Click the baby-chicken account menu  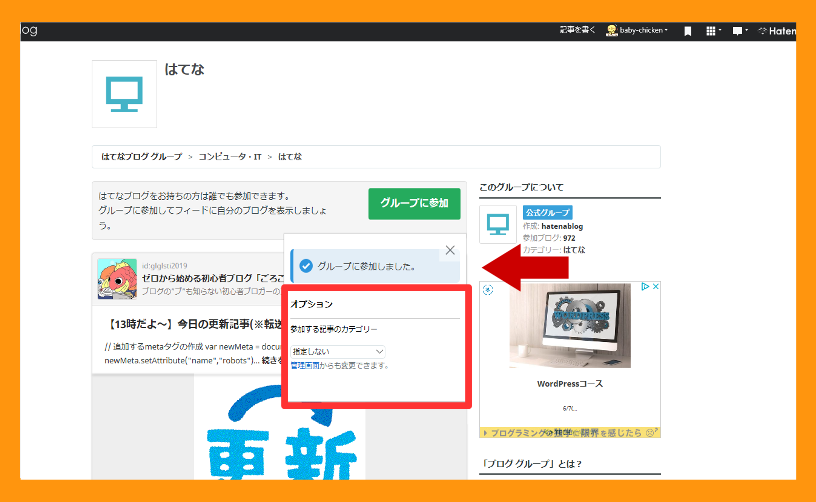(x=637, y=31)
